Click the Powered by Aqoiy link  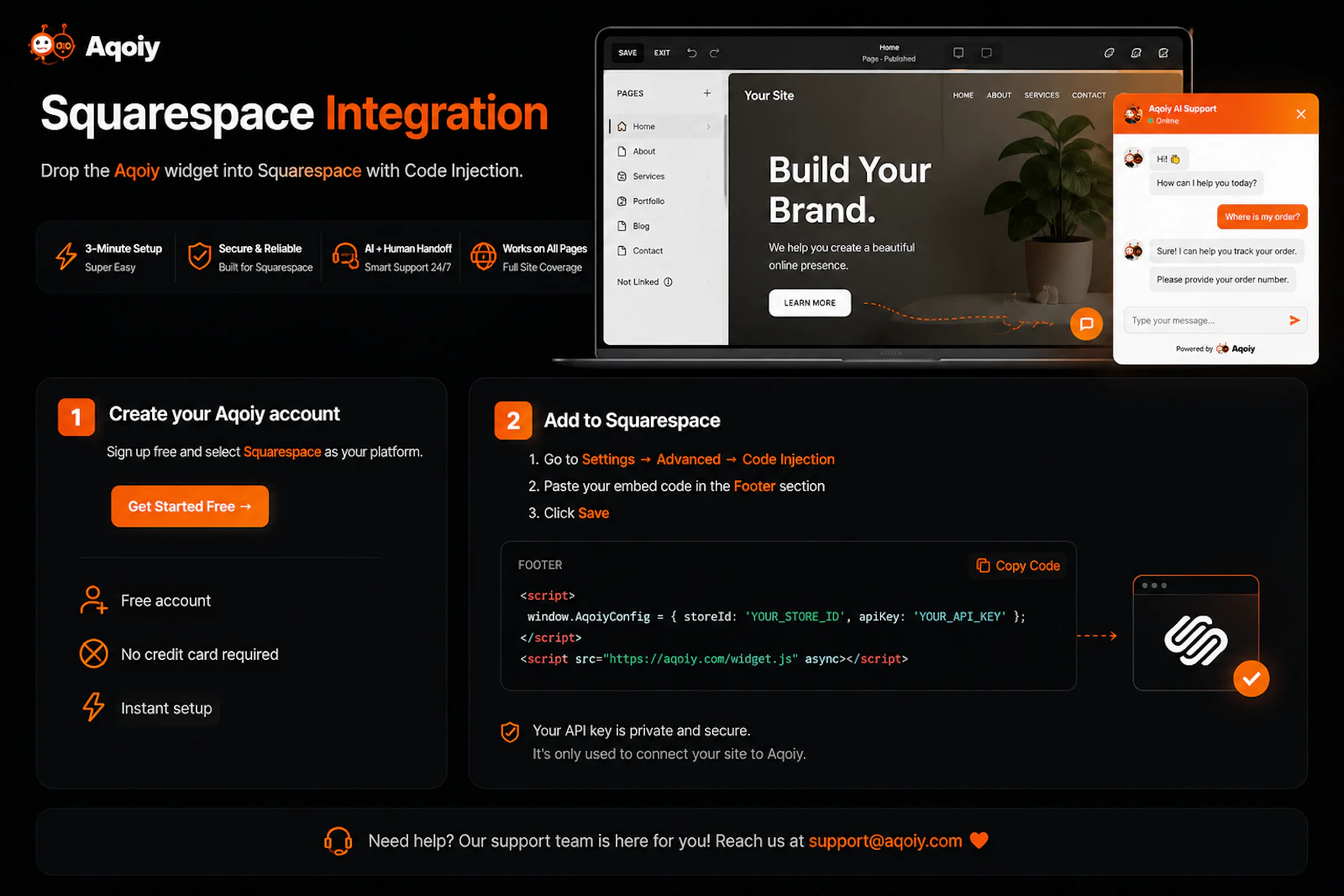tap(1215, 348)
